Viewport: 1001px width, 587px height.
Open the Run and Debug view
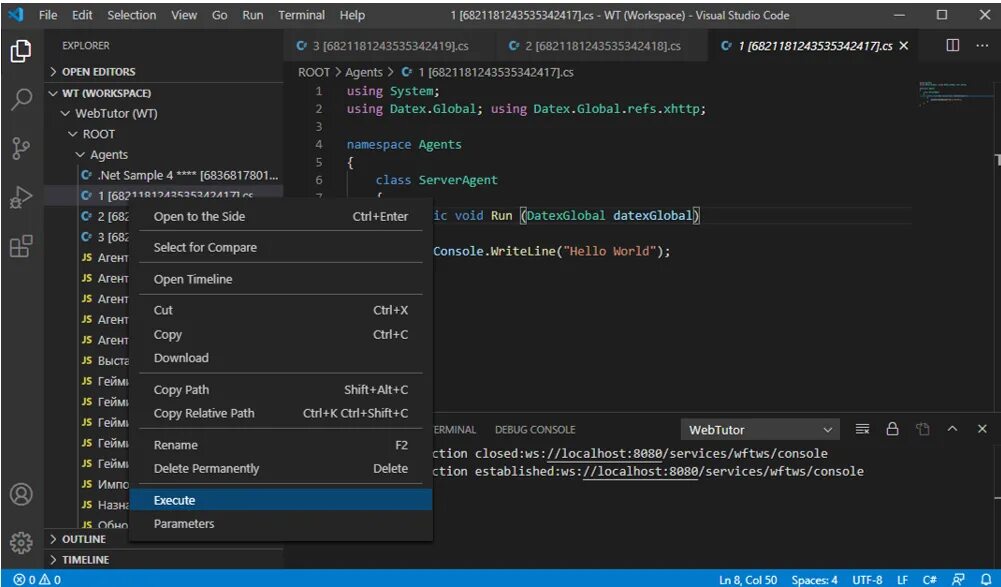pyautogui.click(x=21, y=198)
